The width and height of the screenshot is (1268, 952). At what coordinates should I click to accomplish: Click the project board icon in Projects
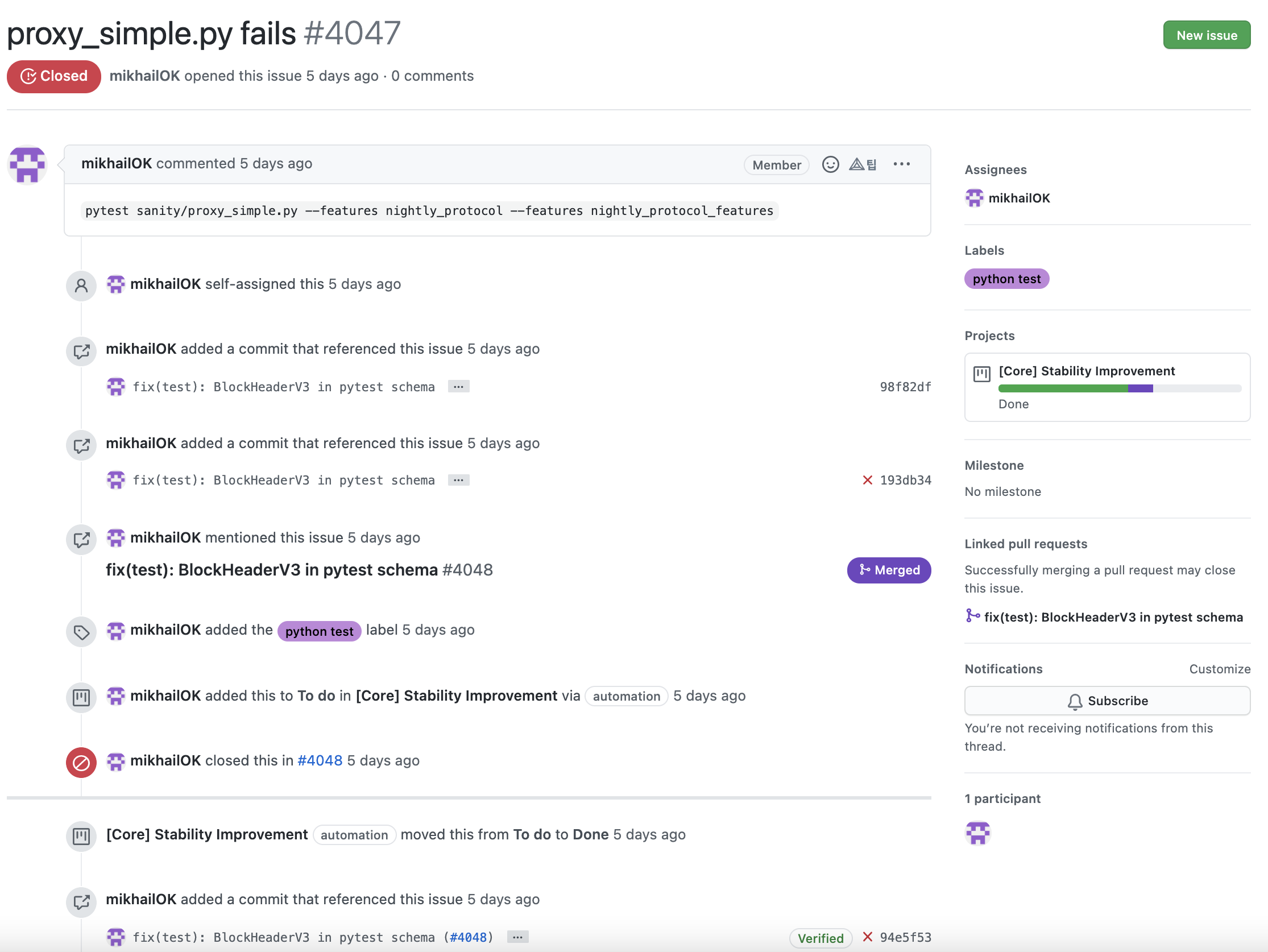coord(981,374)
